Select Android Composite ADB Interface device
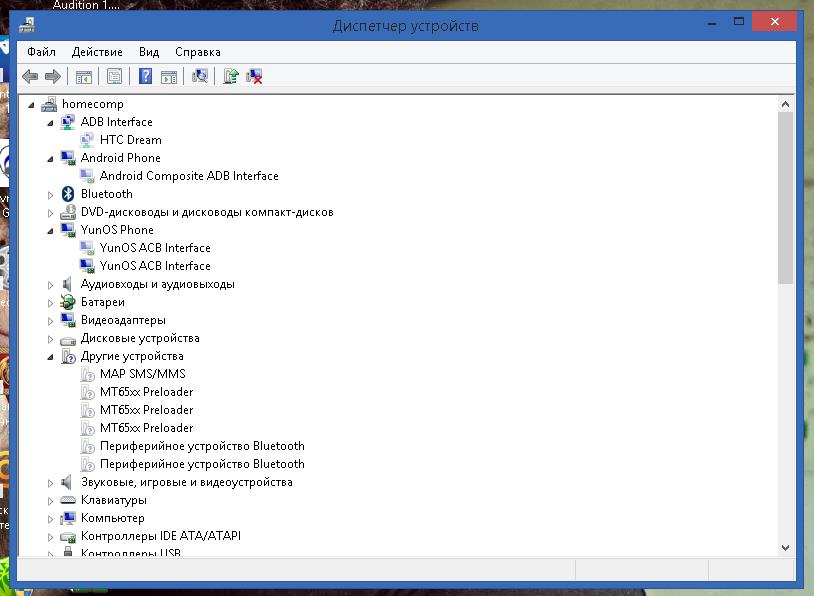The image size is (814, 596). tap(189, 176)
